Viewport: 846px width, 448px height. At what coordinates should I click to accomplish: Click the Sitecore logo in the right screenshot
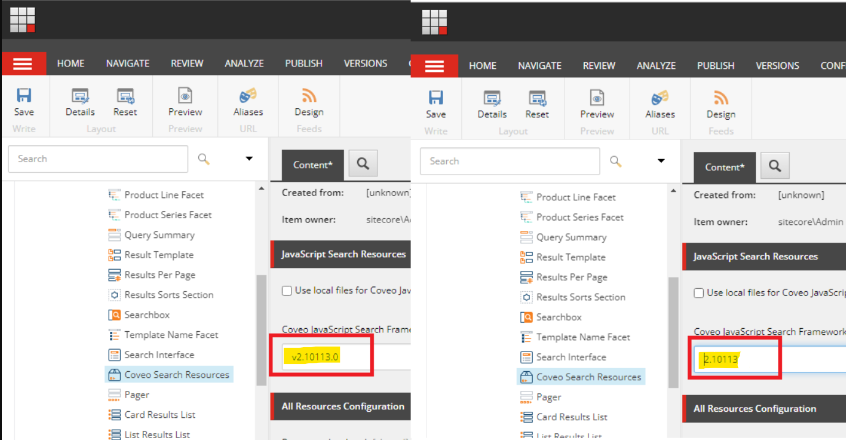click(433, 22)
